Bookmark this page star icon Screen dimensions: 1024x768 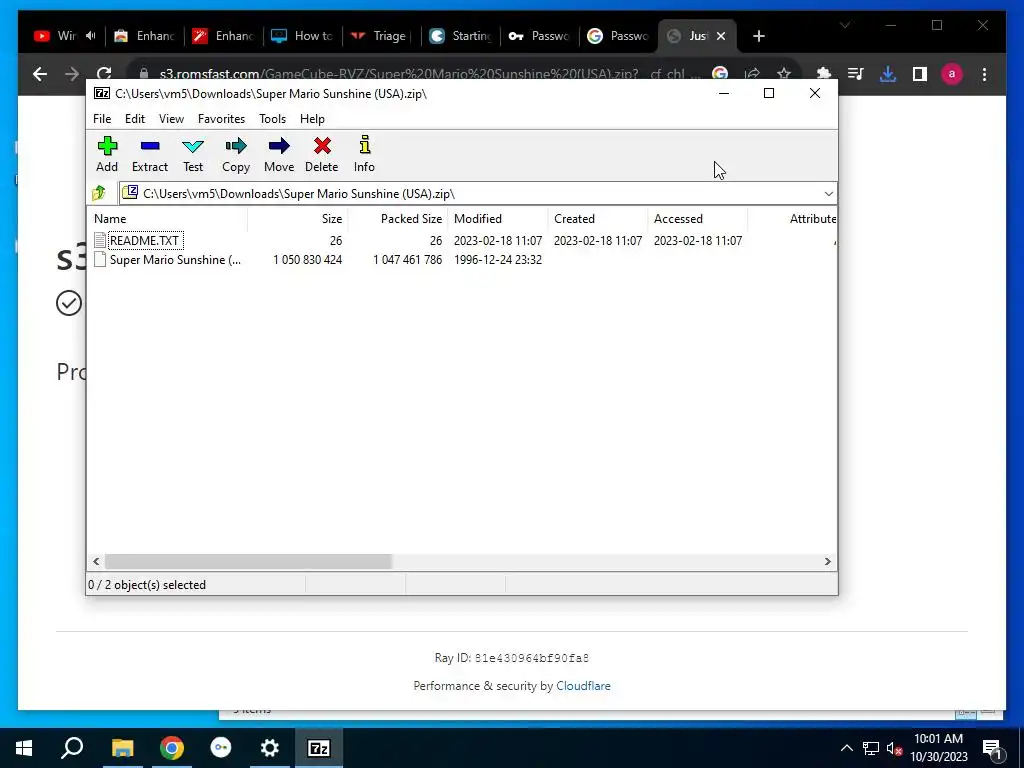pyautogui.click(x=784, y=74)
